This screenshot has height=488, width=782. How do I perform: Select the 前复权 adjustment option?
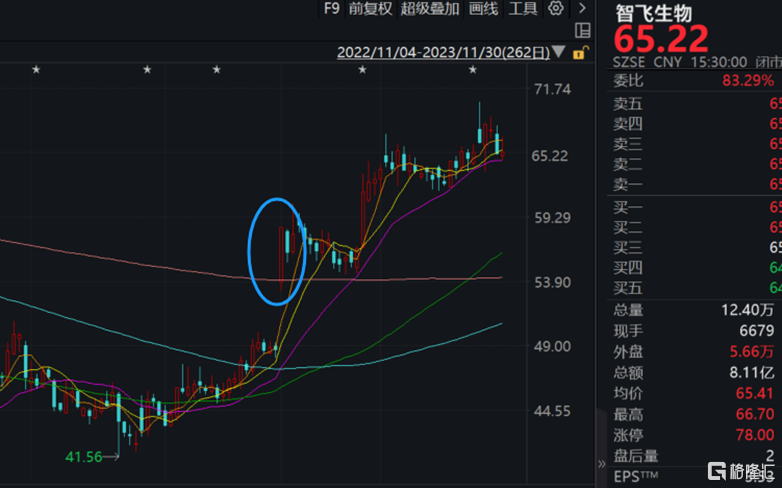point(371,8)
